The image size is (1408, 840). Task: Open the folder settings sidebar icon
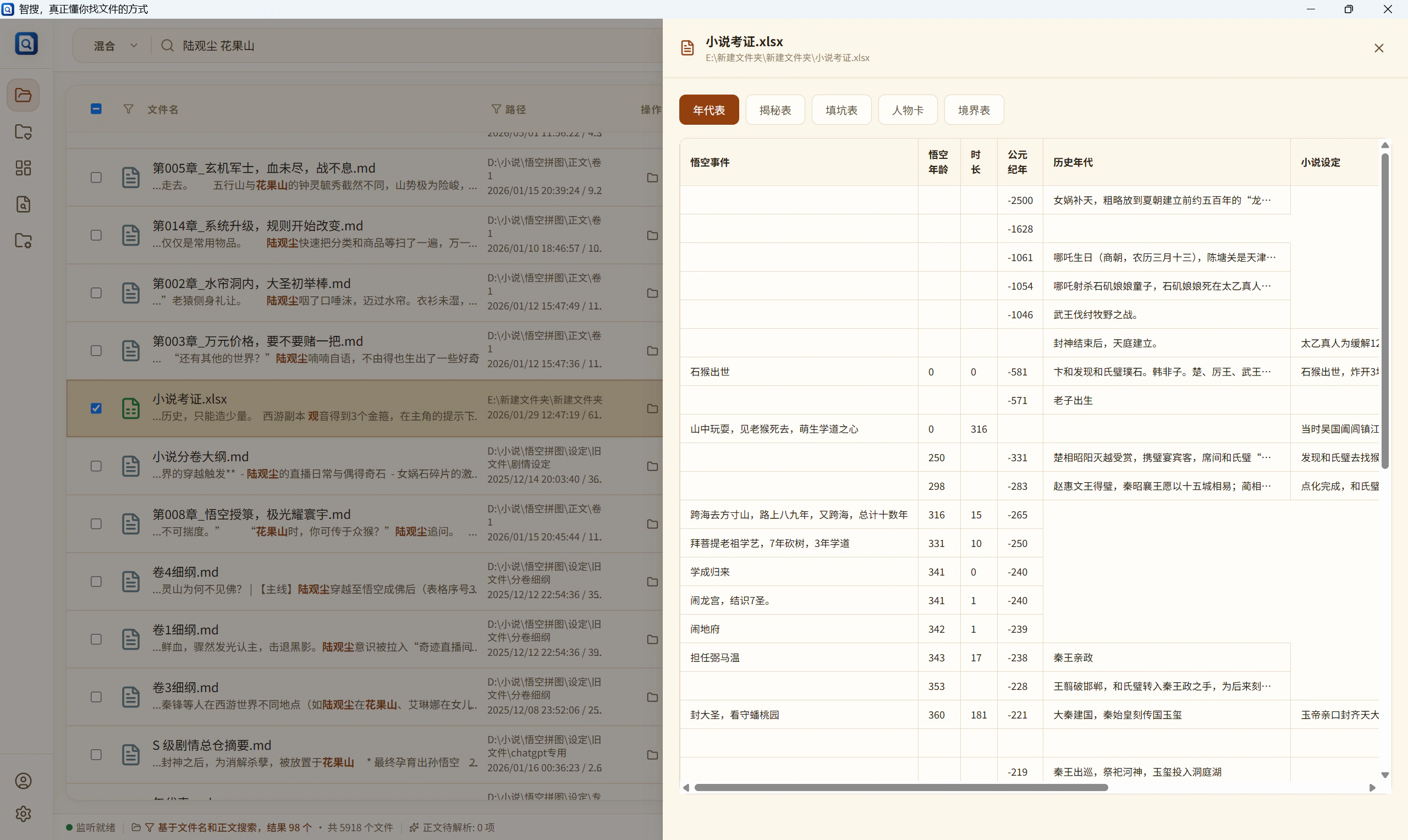(x=23, y=241)
